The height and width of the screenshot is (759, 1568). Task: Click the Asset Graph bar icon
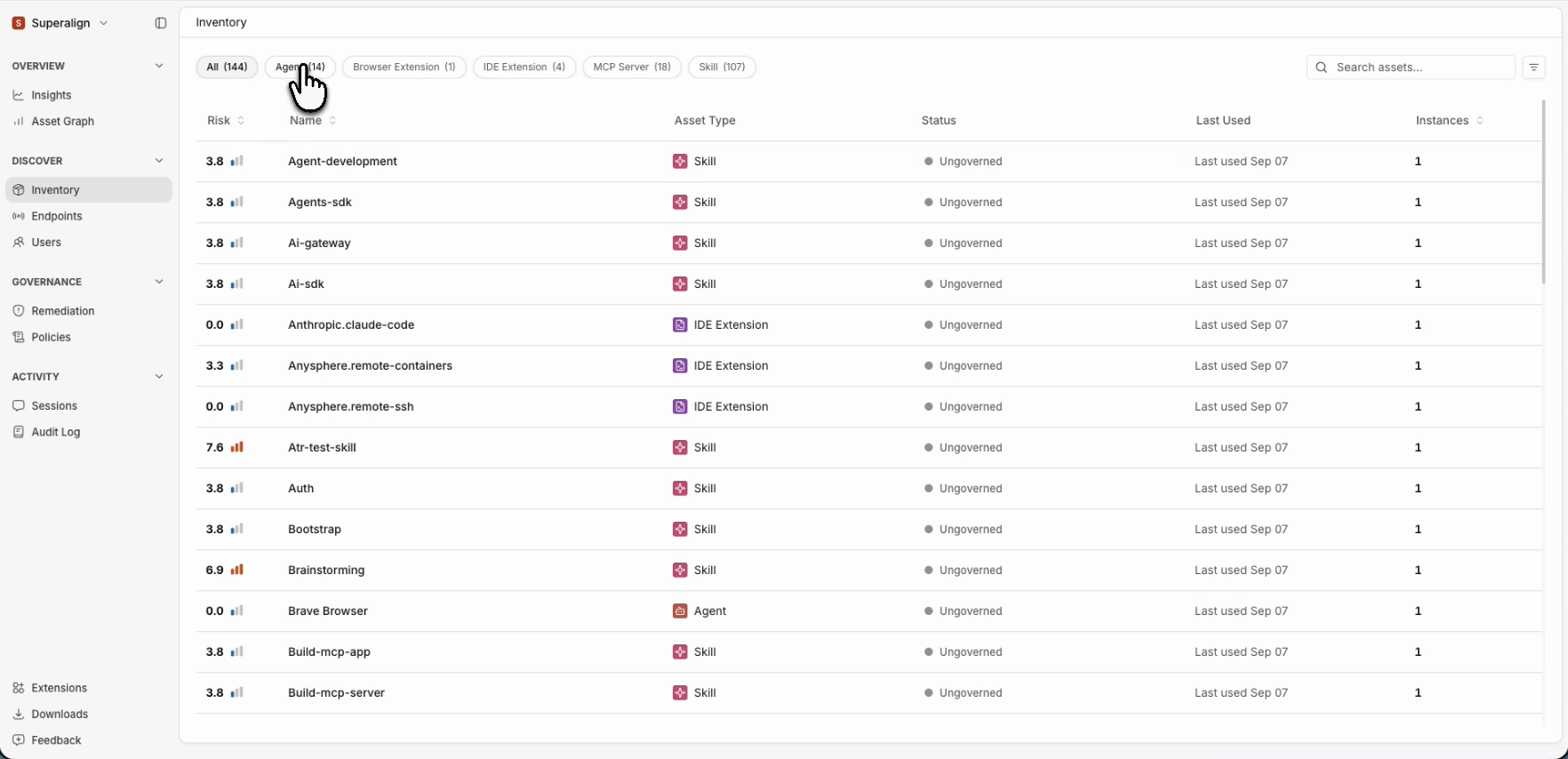coord(18,122)
